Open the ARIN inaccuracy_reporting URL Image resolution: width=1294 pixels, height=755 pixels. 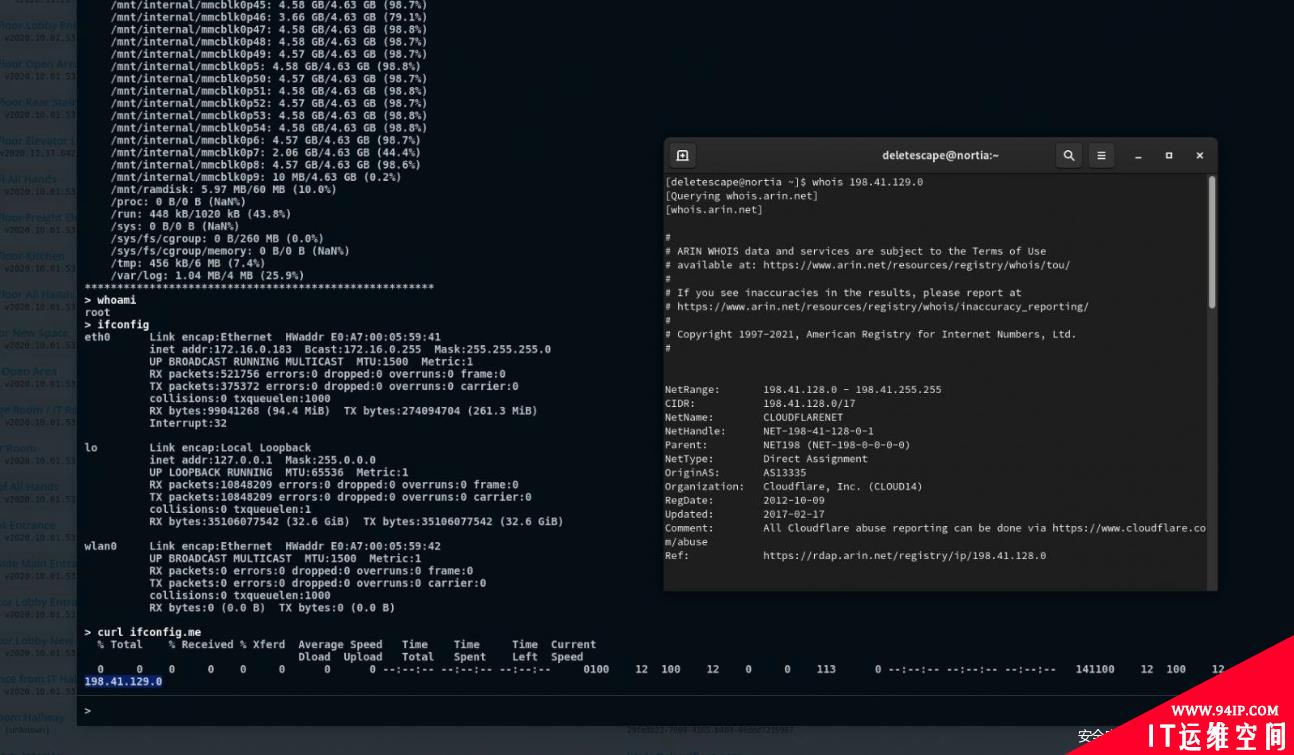[882, 307]
